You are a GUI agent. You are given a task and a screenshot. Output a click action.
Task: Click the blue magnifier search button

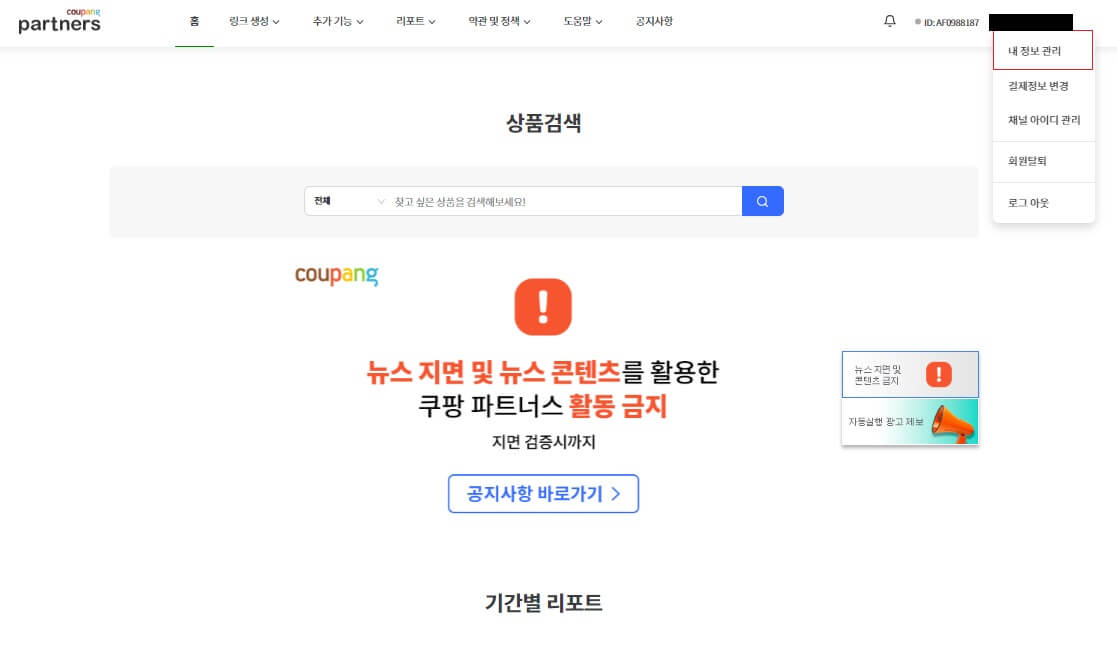(762, 202)
